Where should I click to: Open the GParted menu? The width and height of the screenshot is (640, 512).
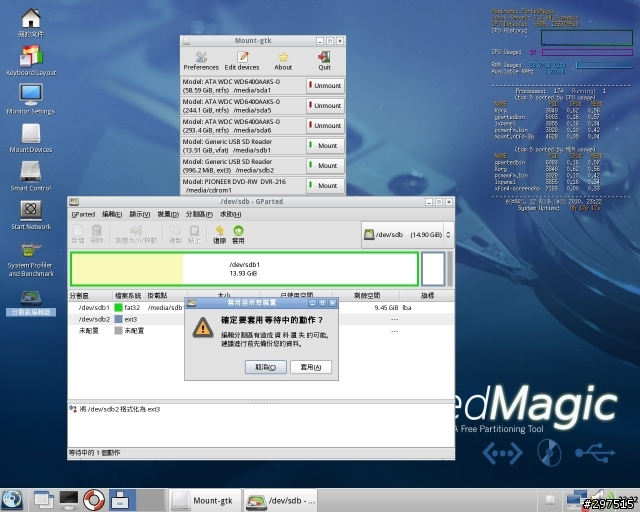pyautogui.click(x=83, y=214)
